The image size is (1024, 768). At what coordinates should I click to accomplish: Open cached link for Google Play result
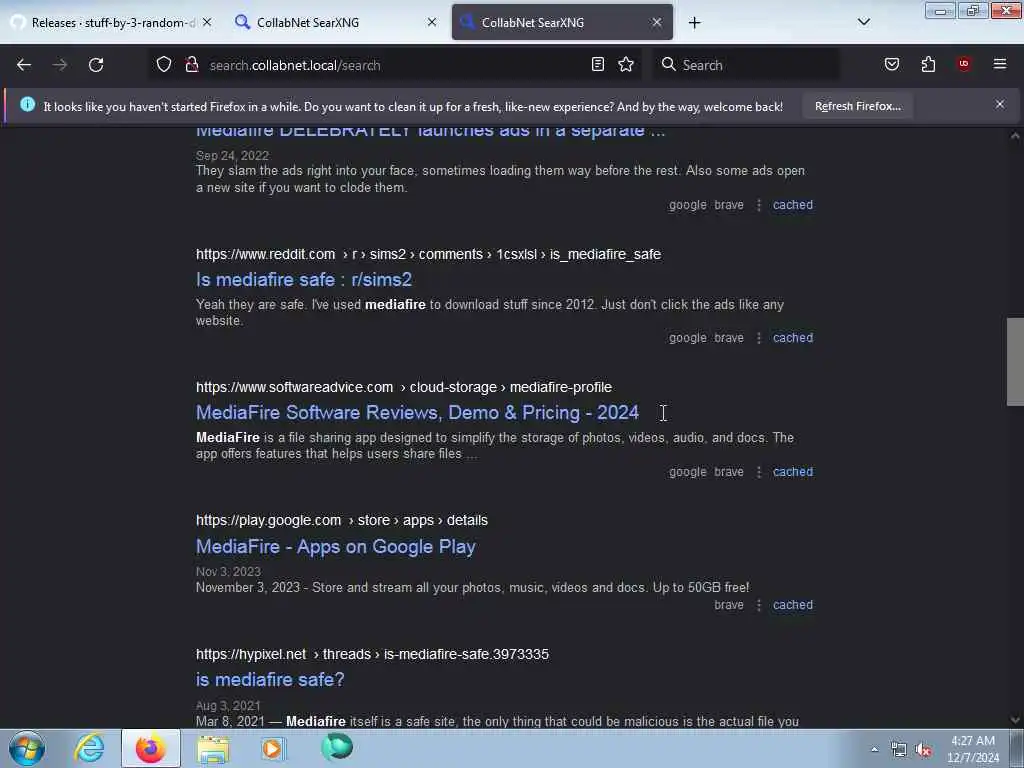coord(793,605)
